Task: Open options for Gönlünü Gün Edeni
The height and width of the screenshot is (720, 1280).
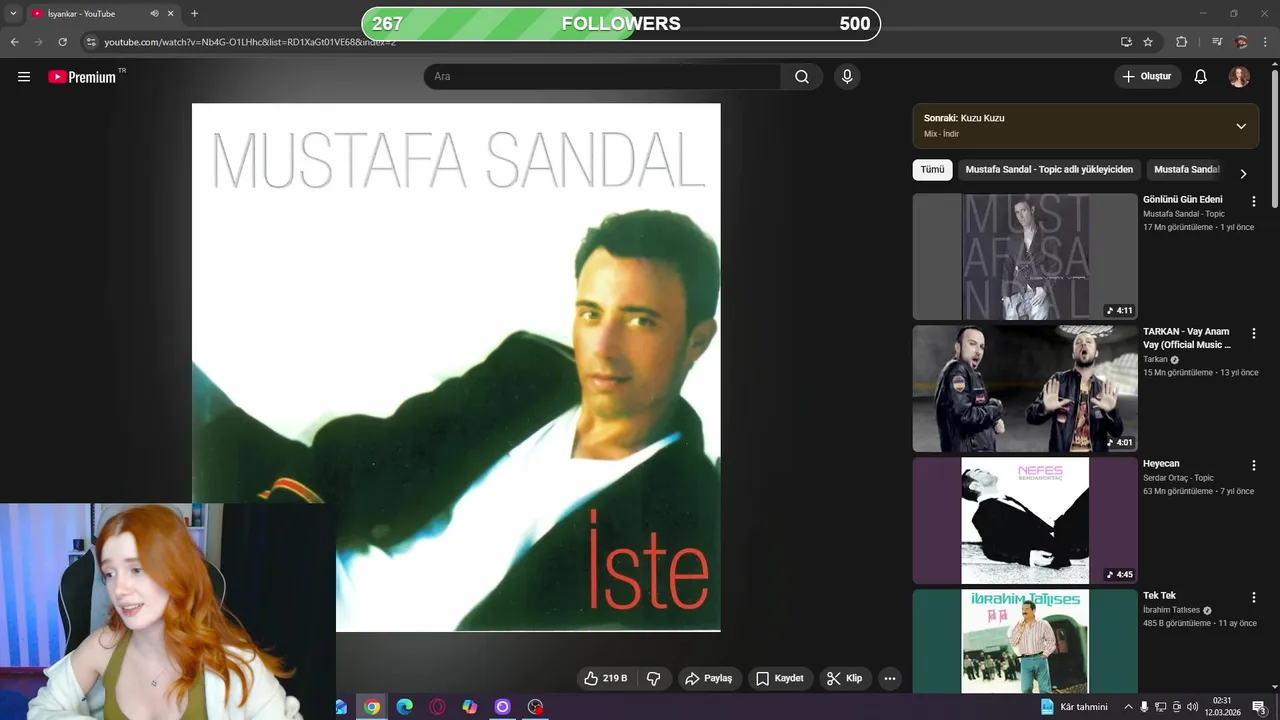Action: click(x=1253, y=201)
